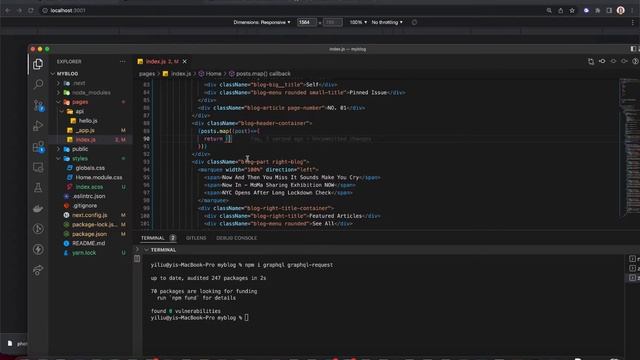Collapse the TERMINAL section chevron

tap(146, 250)
